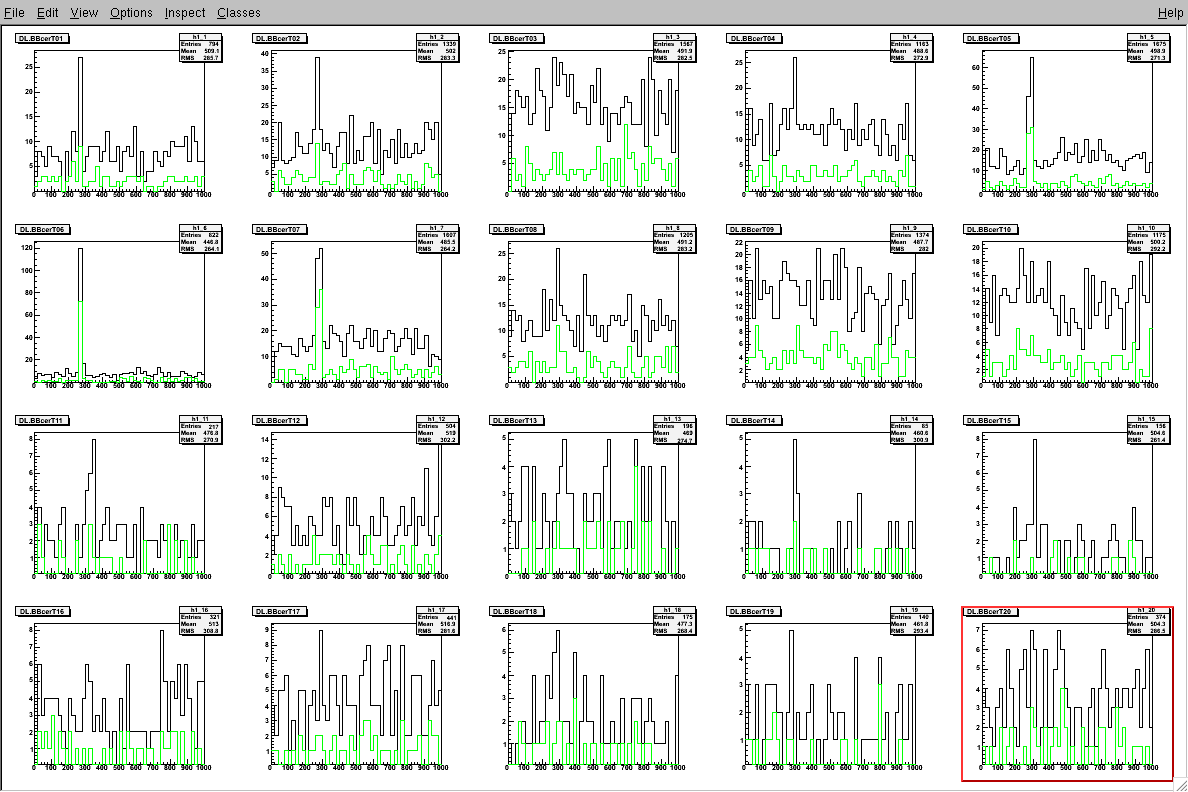Open the Help menu
The image size is (1188, 792).
pyautogui.click(x=1170, y=12)
